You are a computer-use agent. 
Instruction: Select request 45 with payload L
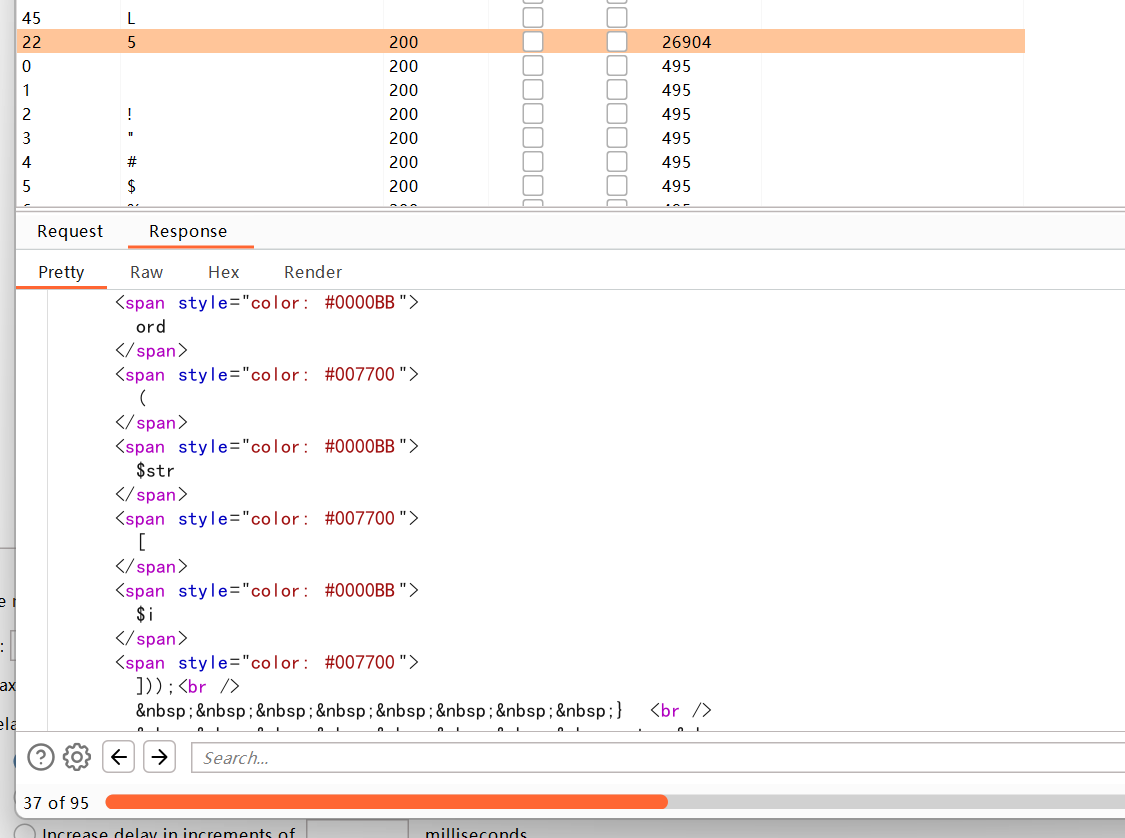point(520,17)
